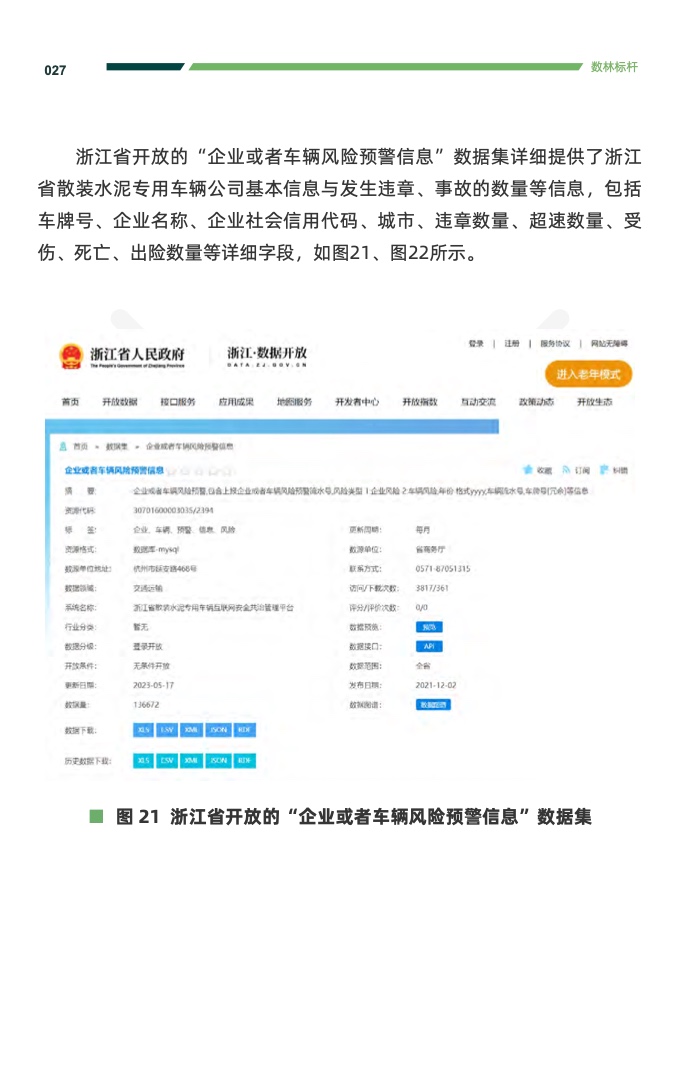Download JSON file in 数据下载 row
680x1077 pixels.
point(218,731)
